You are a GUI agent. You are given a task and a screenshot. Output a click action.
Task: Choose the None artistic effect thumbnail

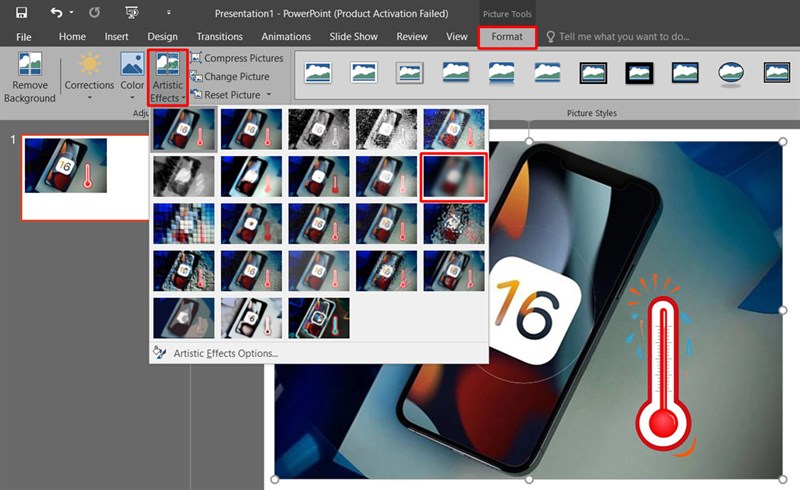click(184, 129)
